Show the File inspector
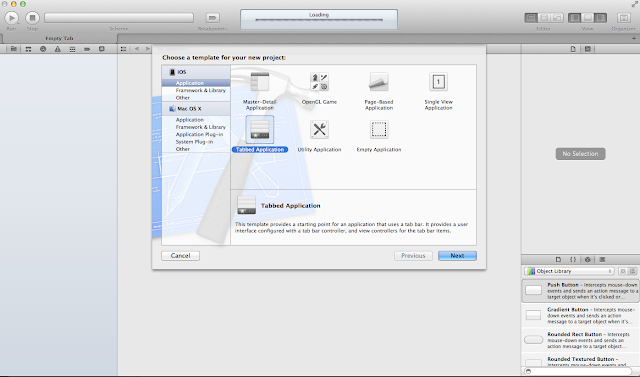640x377 pixels. (573, 49)
